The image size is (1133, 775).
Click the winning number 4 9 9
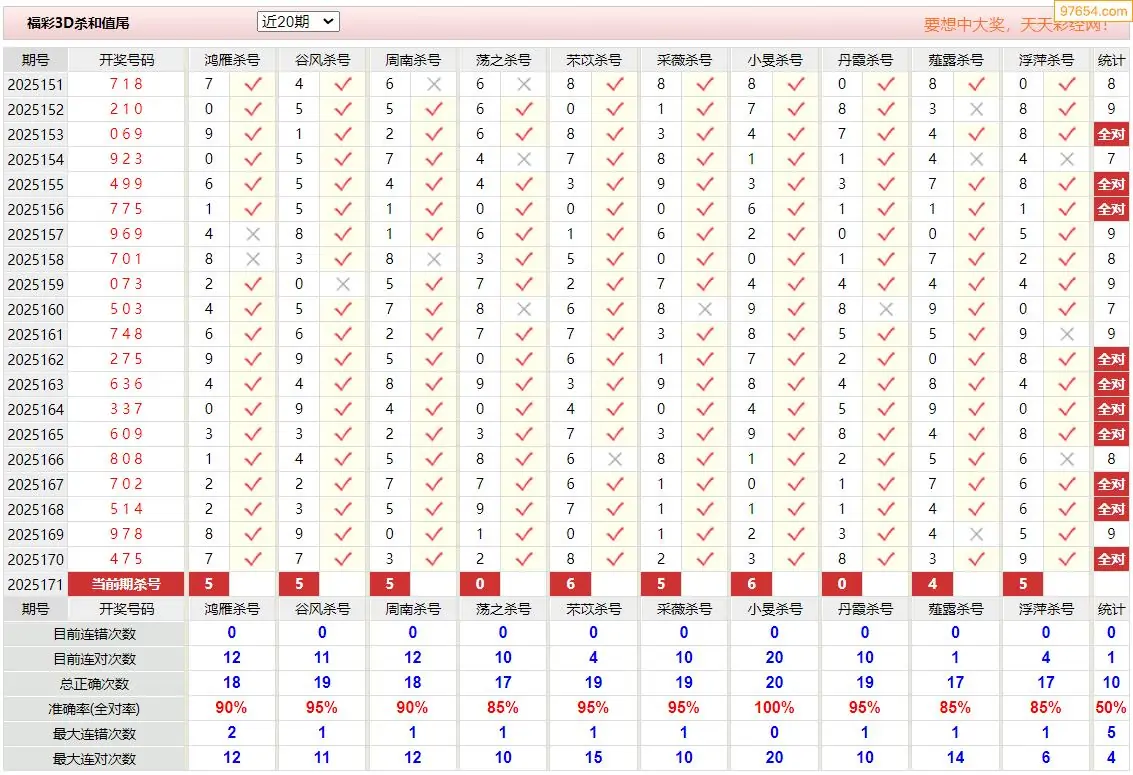point(126,184)
